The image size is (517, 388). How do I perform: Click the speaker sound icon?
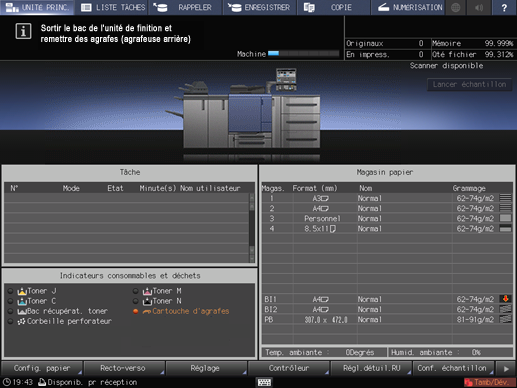coord(479,7)
